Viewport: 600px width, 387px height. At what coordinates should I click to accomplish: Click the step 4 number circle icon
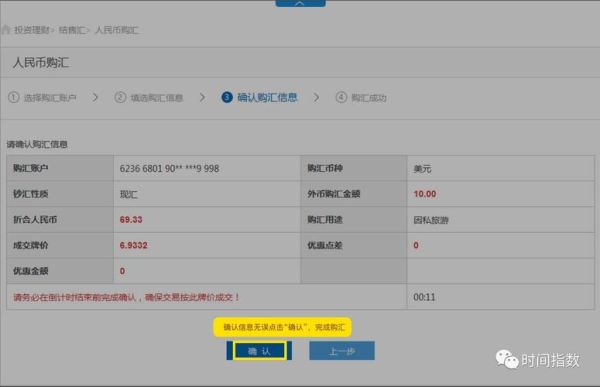(341, 97)
